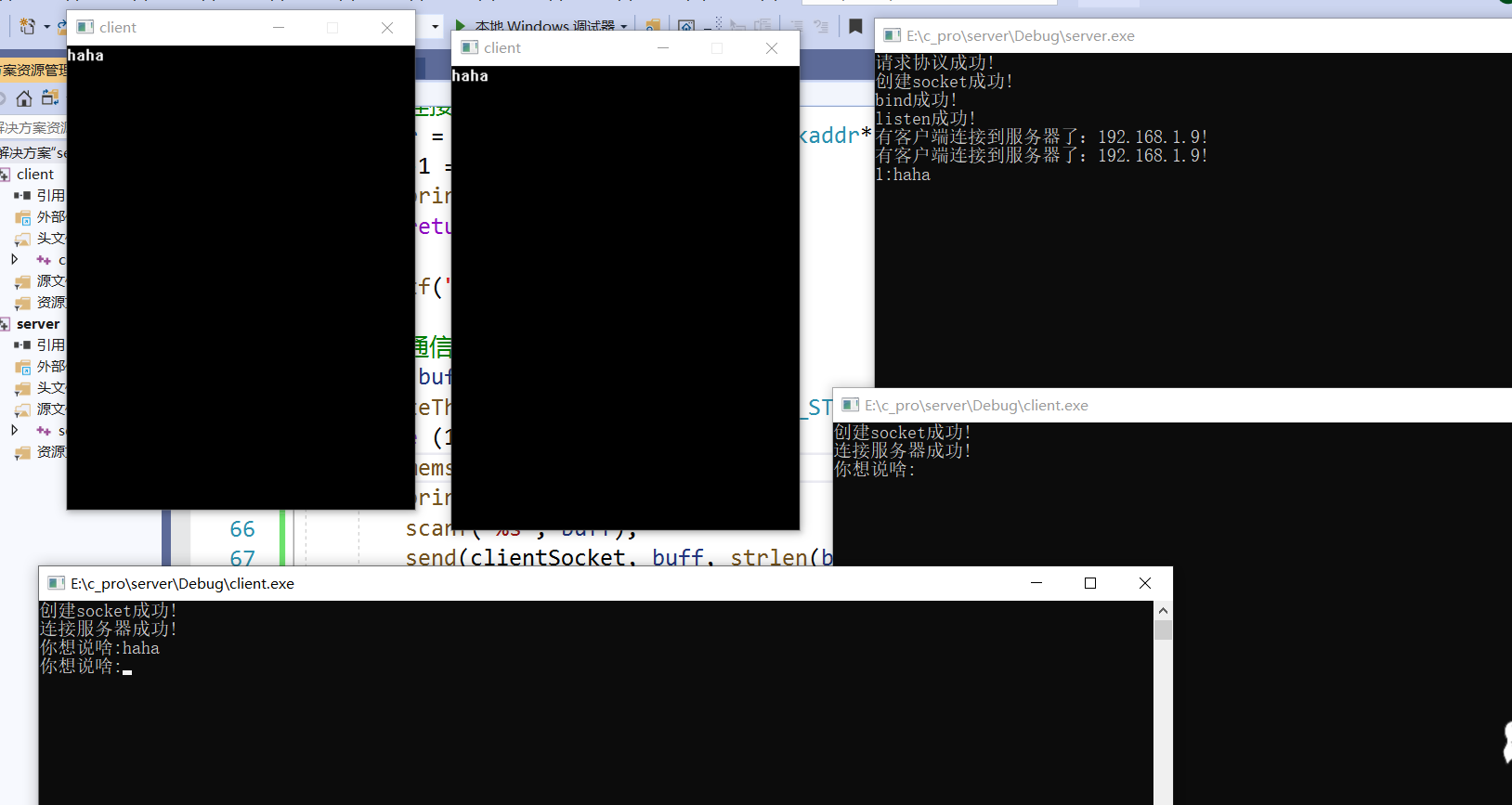Image resolution: width=1512 pixels, height=805 pixels.
Task: Close the left client window
Action: coord(387,28)
